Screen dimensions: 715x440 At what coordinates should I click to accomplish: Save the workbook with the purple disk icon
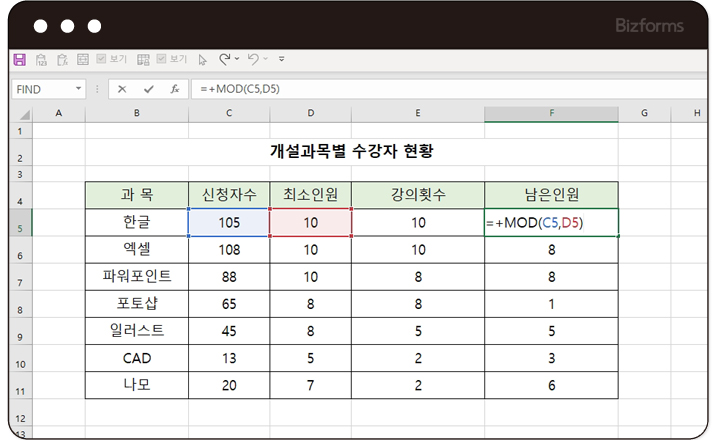(x=20, y=59)
